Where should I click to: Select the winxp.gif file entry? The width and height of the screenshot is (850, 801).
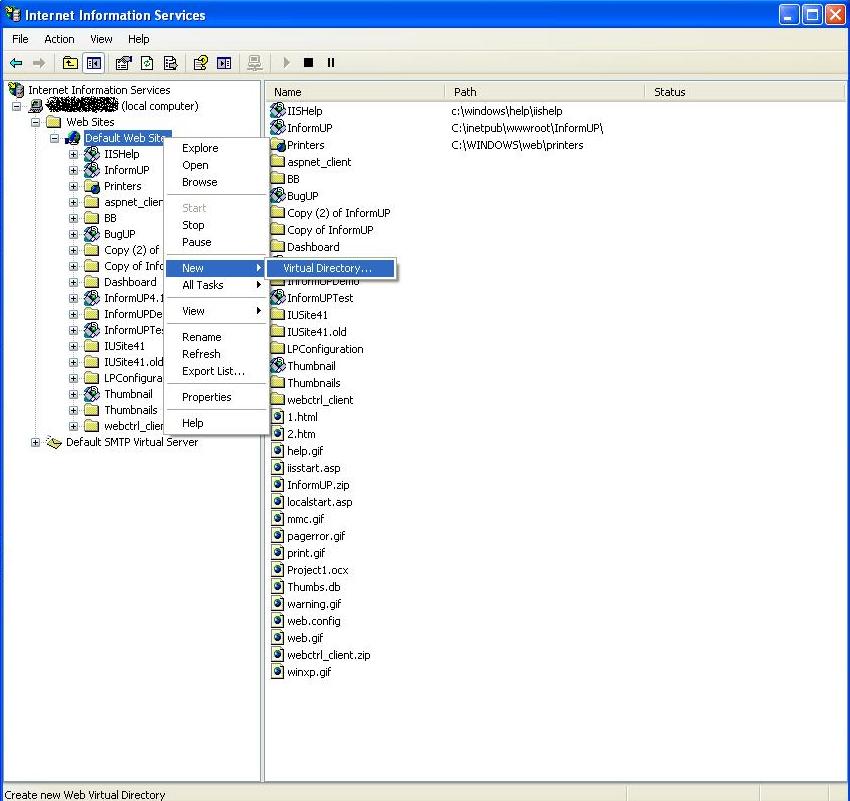(308, 672)
